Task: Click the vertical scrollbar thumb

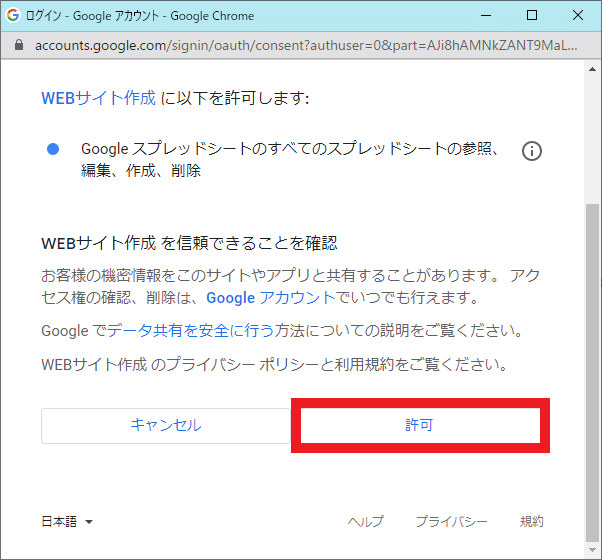Action: 592,373
